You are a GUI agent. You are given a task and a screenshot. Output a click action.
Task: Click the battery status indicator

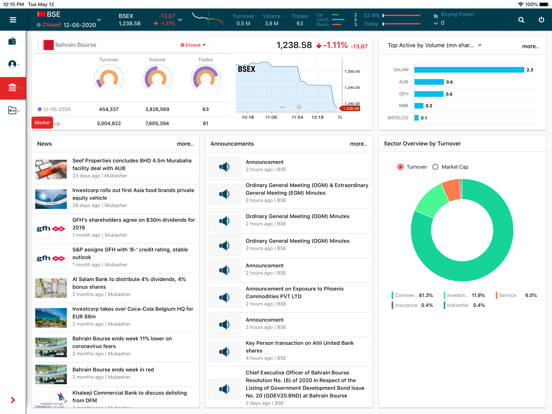544,4
